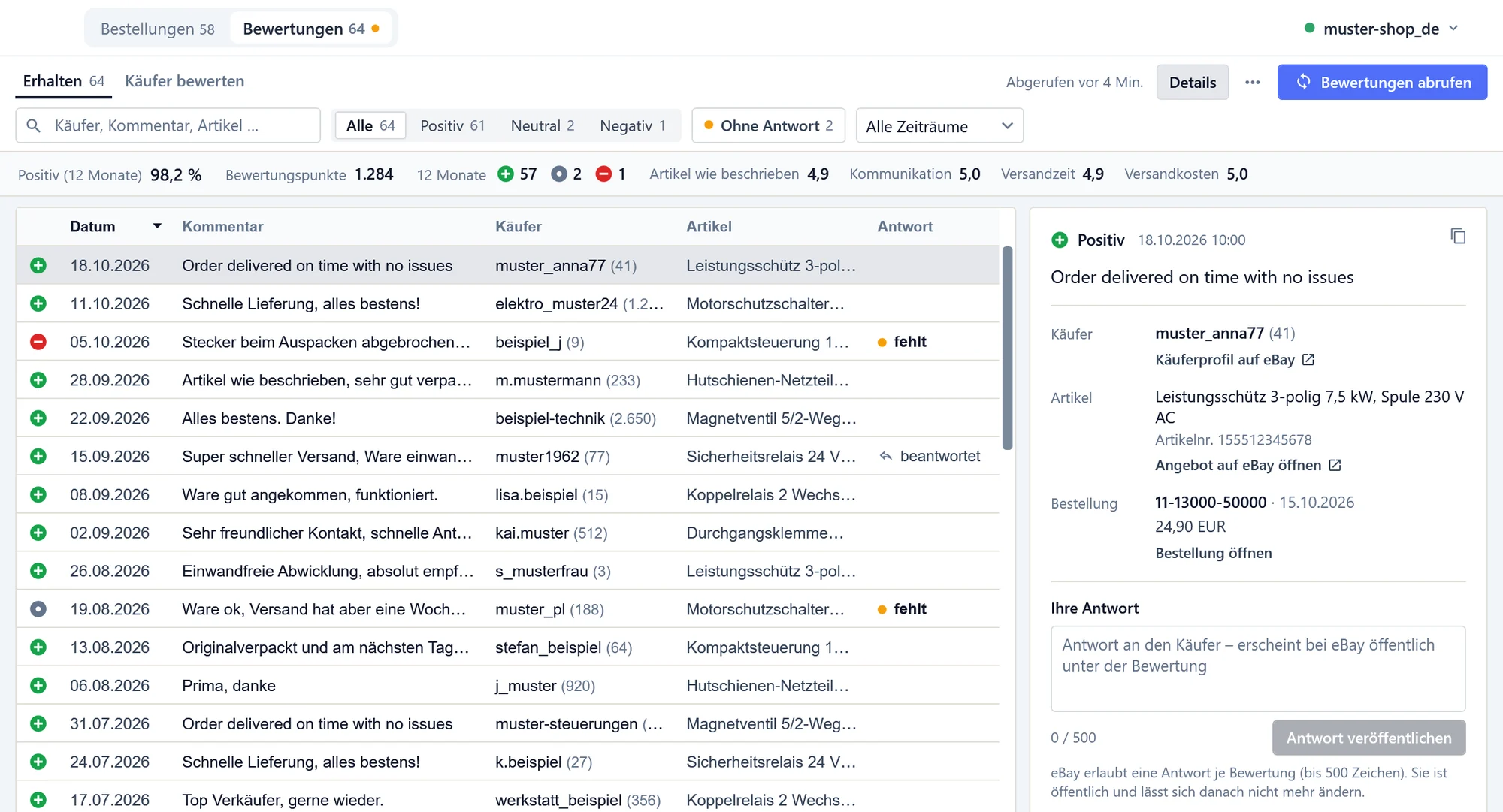The image size is (1503, 812).
Task: Click the 'fehlt' status in the beispiel_j row
Action: [903, 342]
